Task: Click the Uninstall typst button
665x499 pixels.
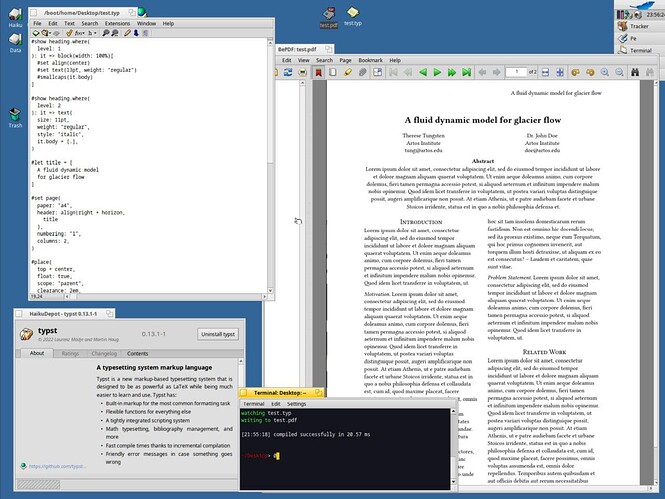Action: [218, 334]
